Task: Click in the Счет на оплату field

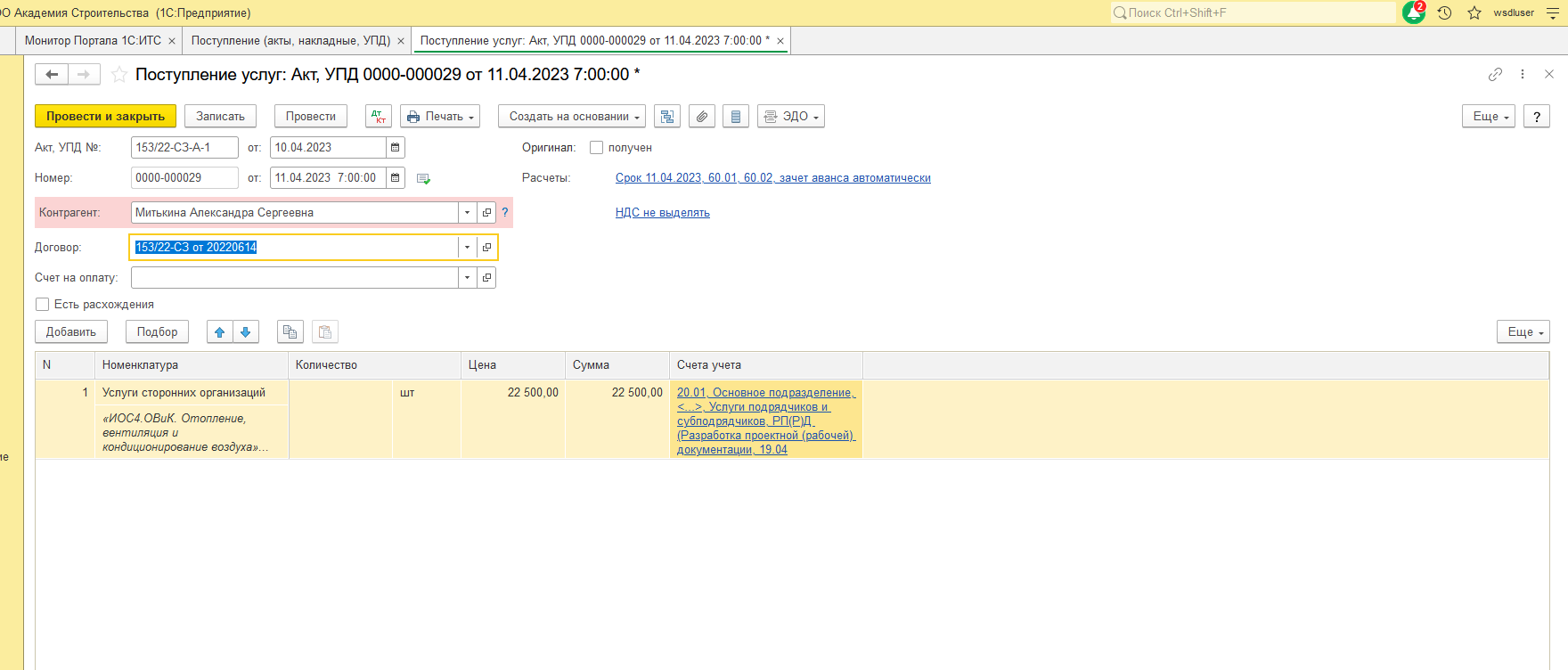Action: coord(294,278)
